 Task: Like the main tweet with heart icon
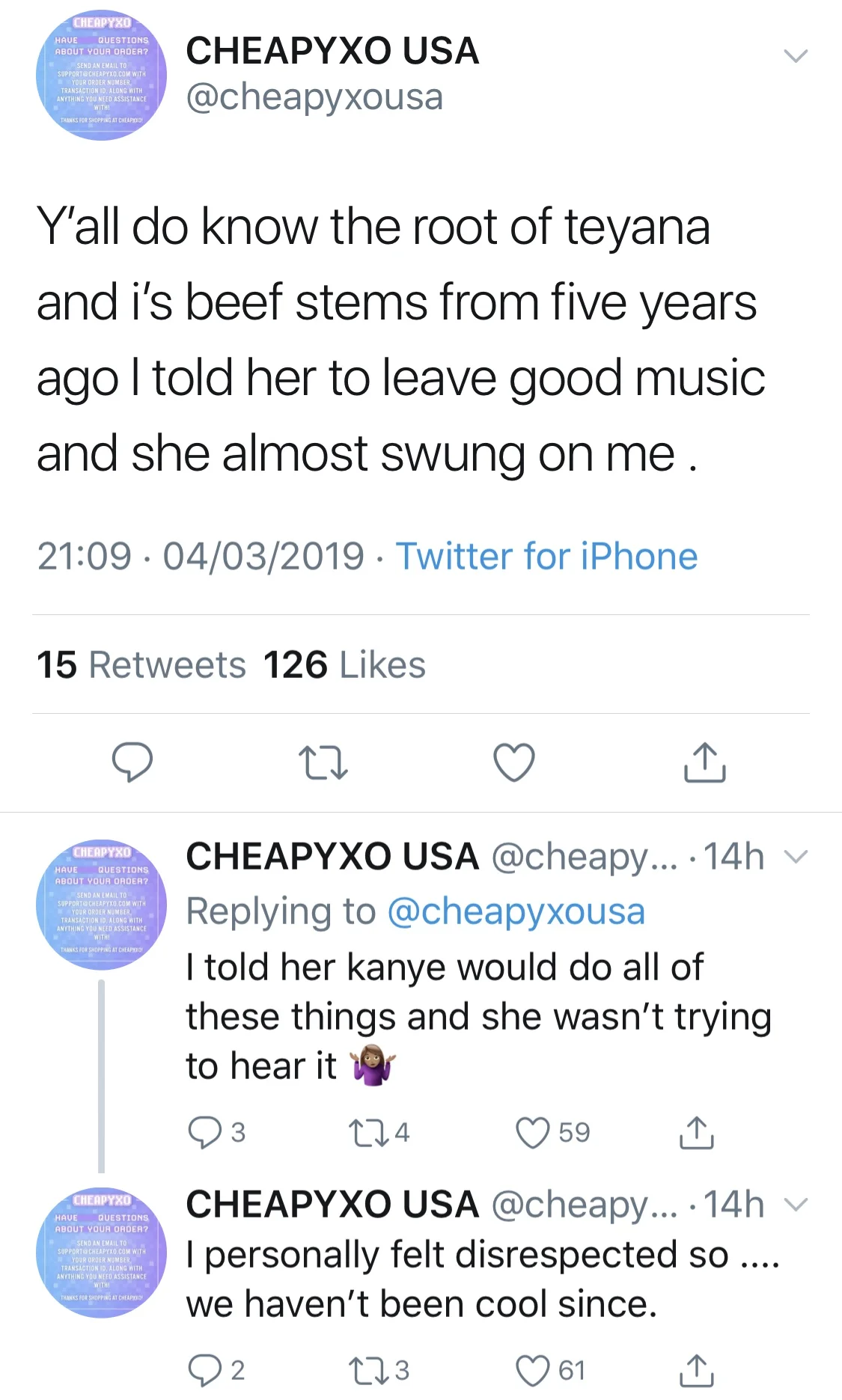tap(514, 762)
